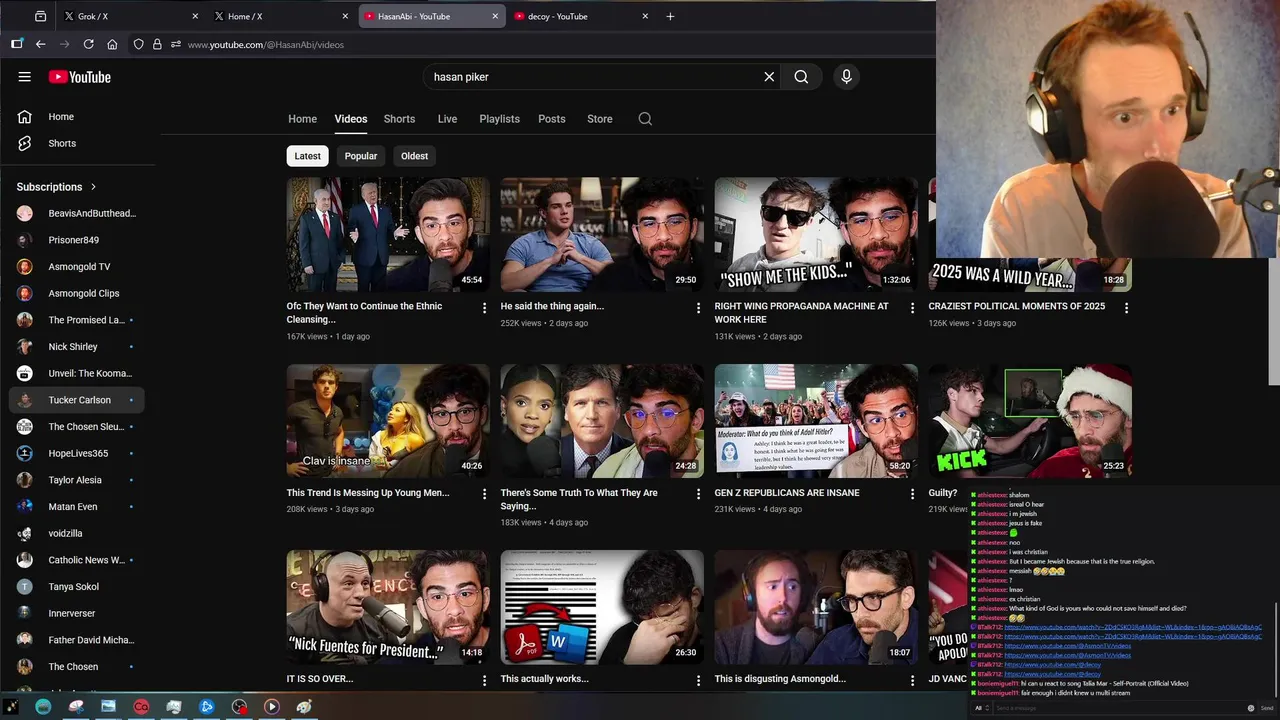Open the red 'Ca' taskbar icon

pos(141,706)
